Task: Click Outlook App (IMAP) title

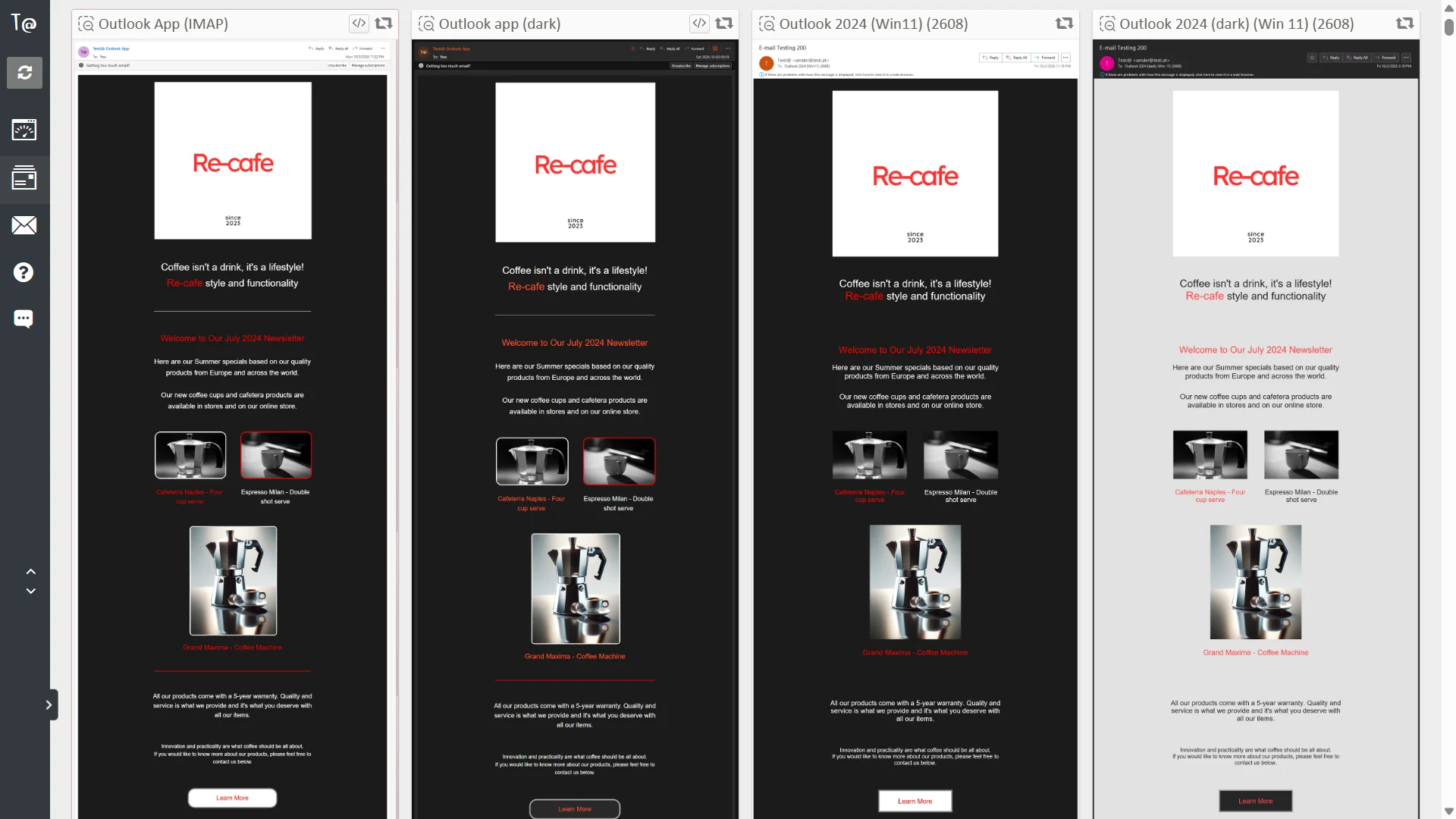Action: (x=163, y=24)
